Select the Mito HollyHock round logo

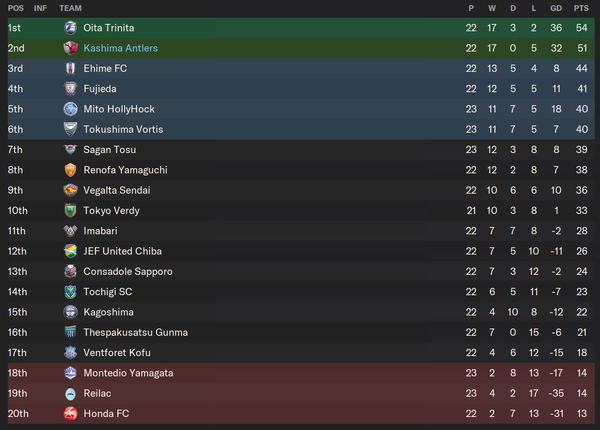pyautogui.click(x=70, y=109)
